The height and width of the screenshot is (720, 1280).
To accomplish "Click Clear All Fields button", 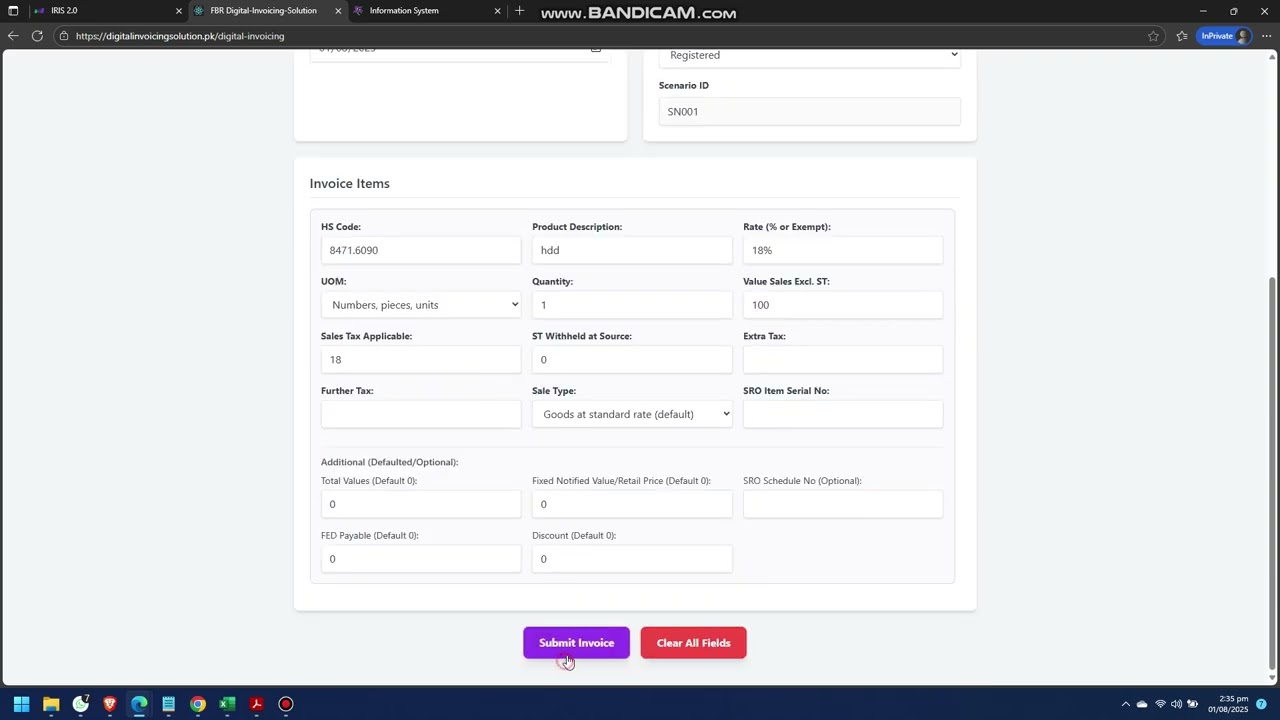I will (x=693, y=643).
